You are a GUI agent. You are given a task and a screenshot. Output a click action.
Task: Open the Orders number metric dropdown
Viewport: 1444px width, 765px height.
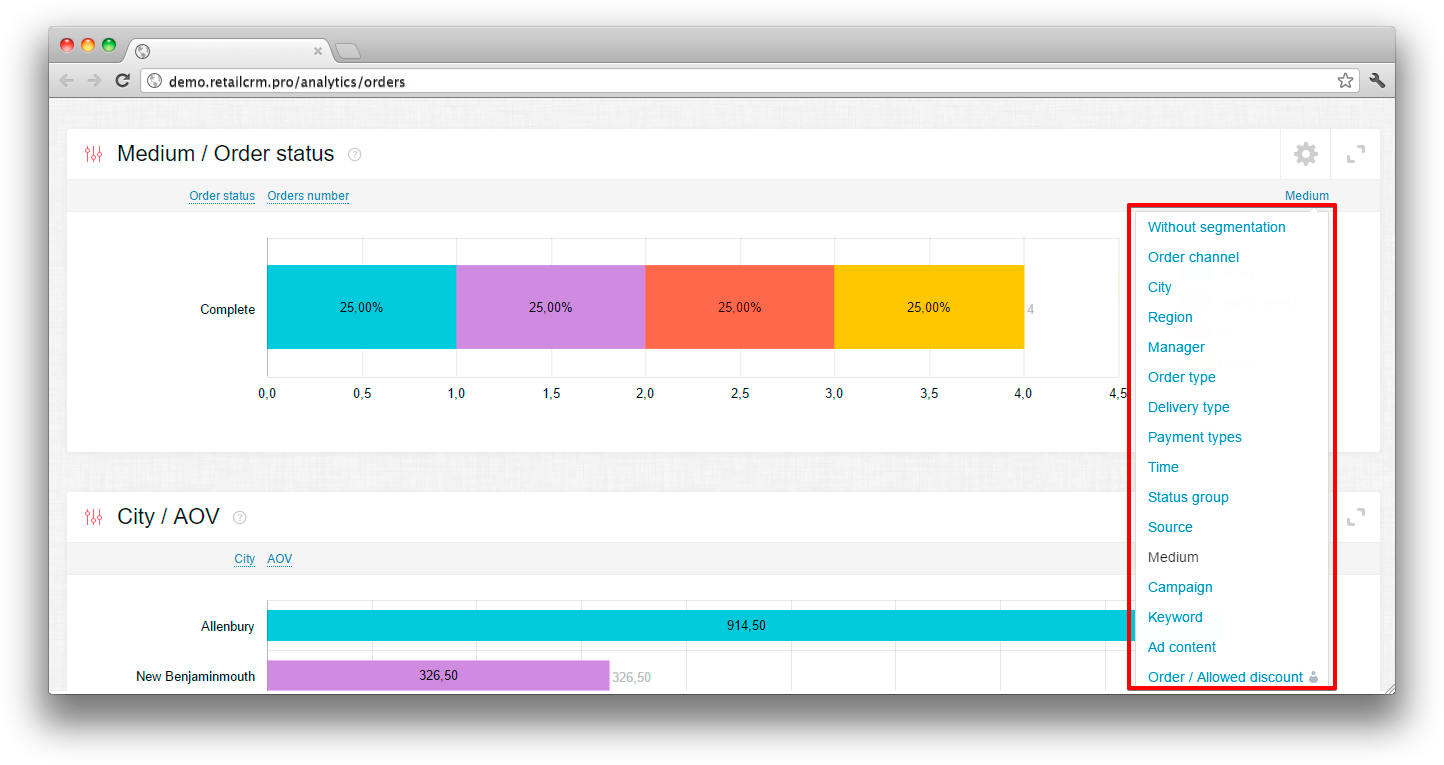[308, 196]
